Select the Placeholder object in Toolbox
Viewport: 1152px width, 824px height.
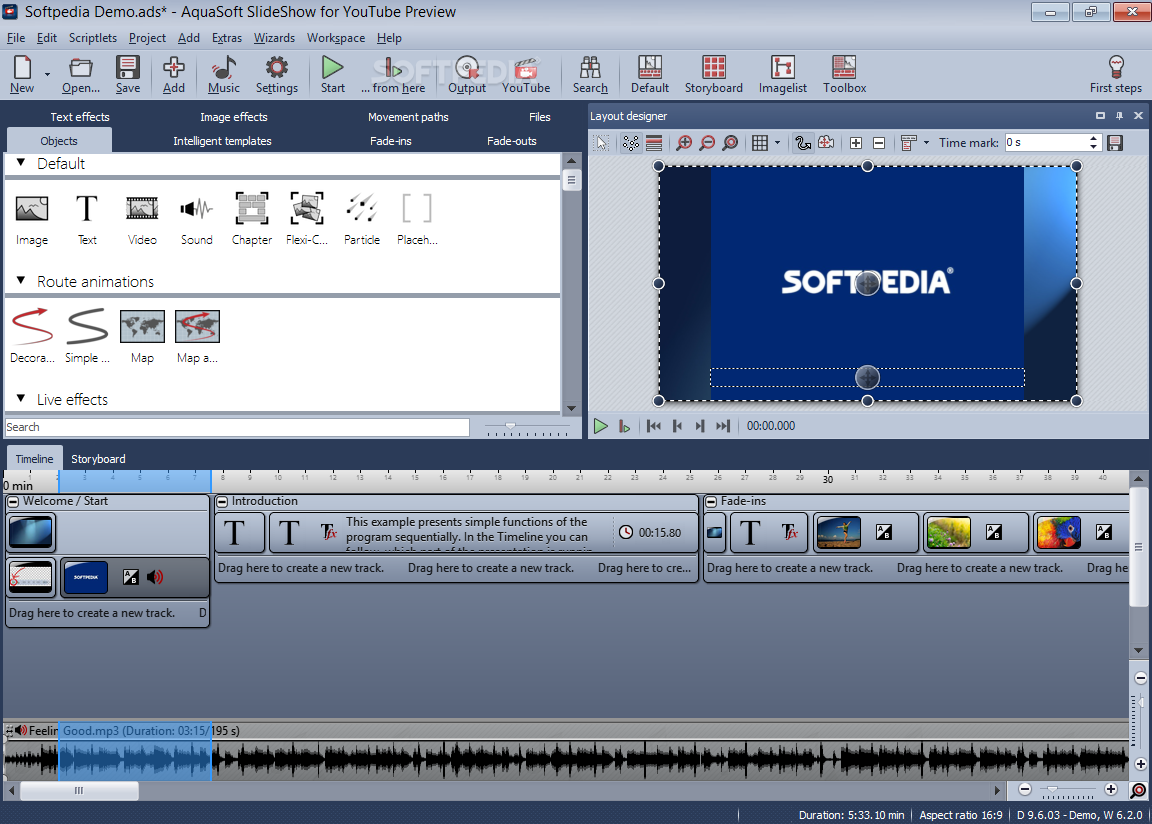tap(417, 219)
